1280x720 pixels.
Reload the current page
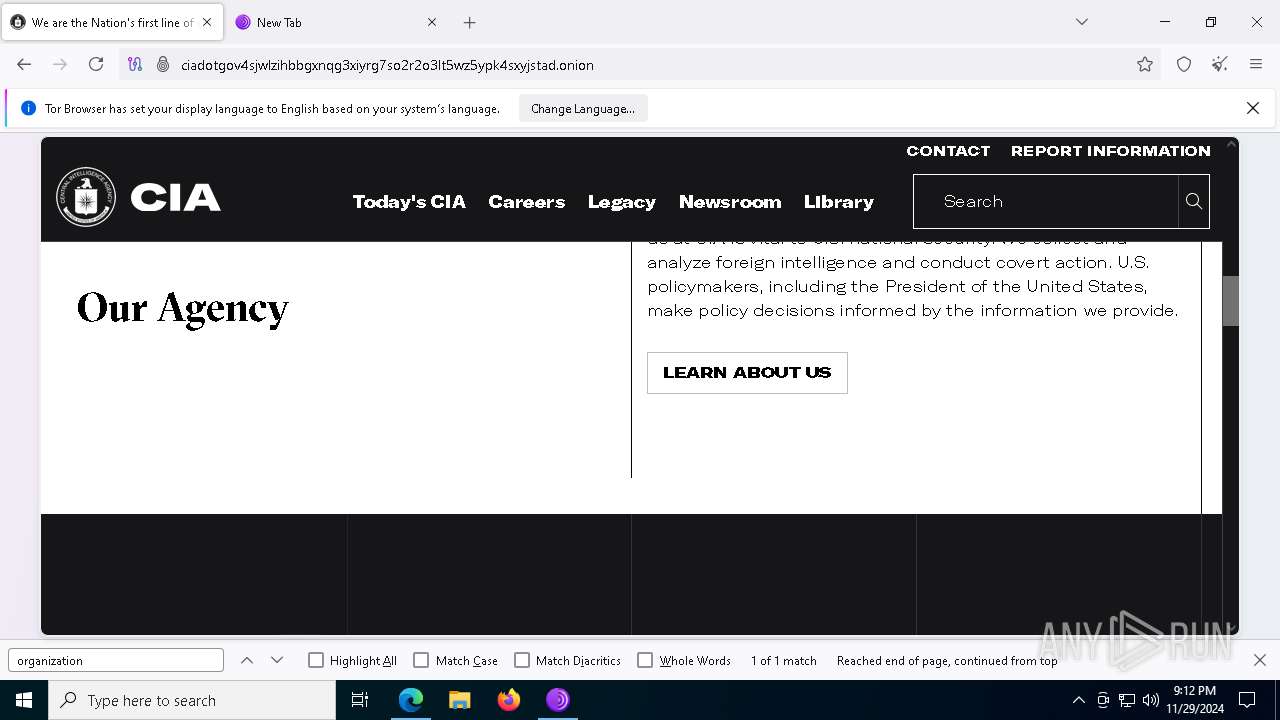click(96, 64)
